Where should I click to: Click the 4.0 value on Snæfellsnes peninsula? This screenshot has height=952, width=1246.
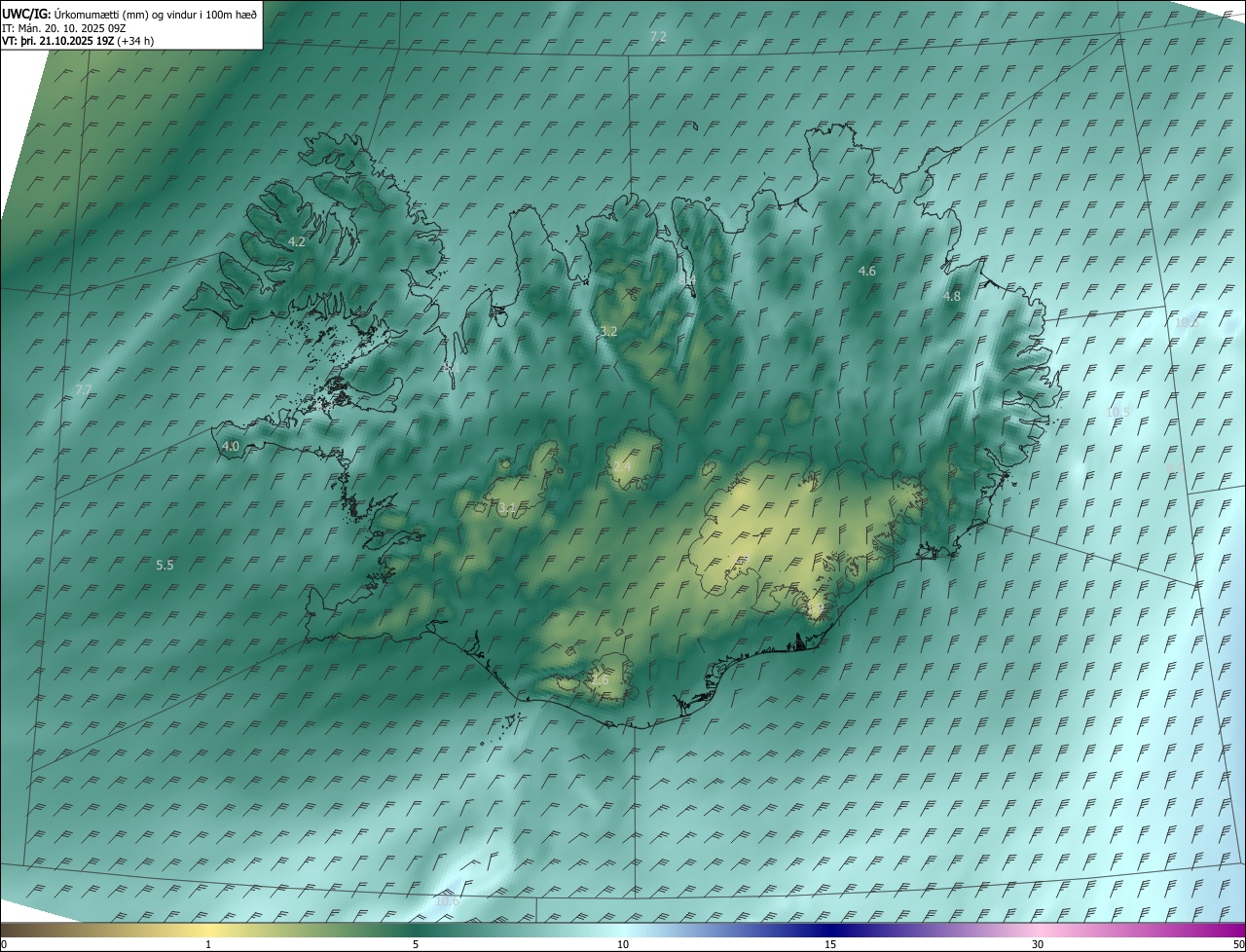click(230, 446)
